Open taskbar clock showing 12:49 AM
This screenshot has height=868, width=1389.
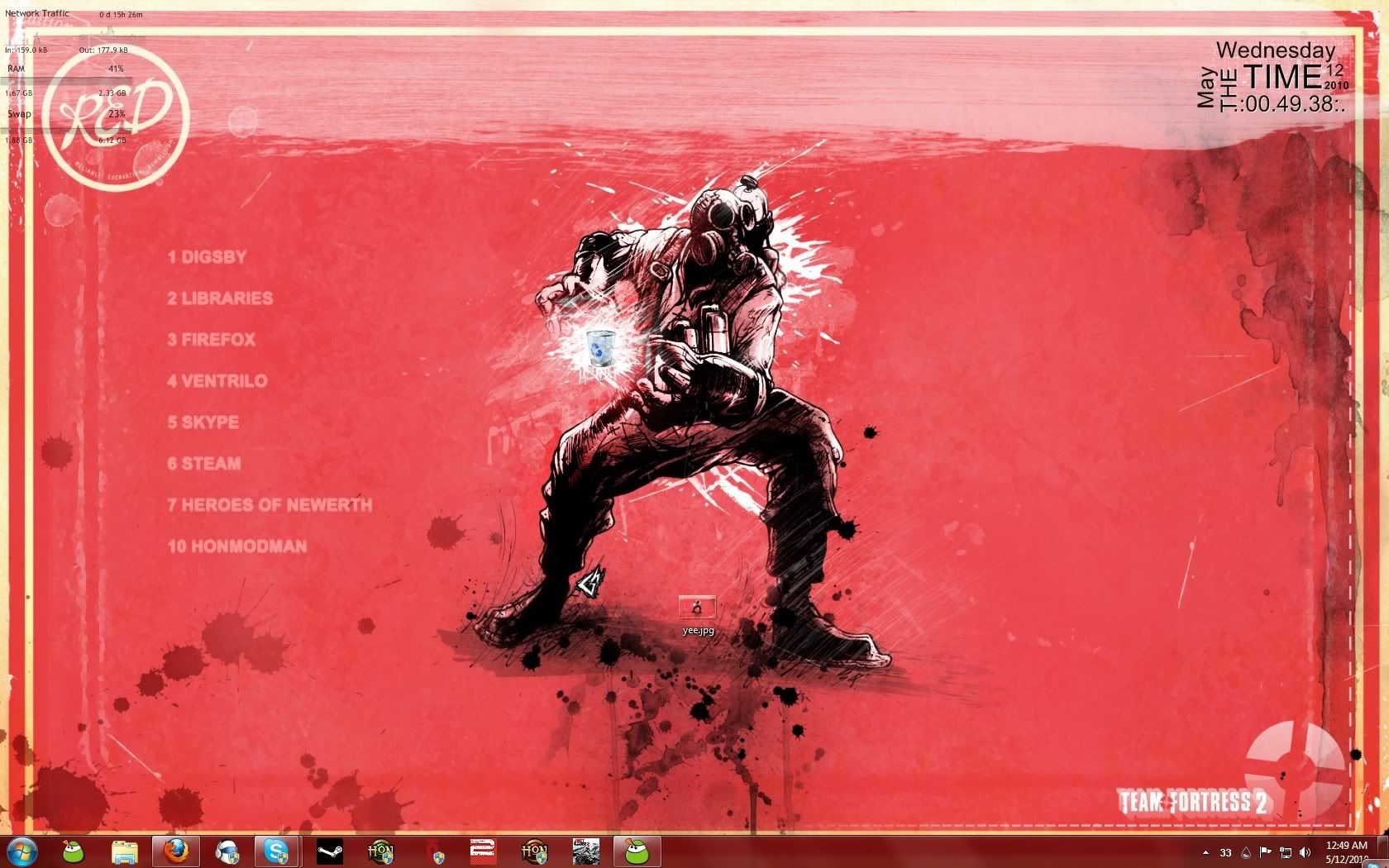click(x=1346, y=852)
